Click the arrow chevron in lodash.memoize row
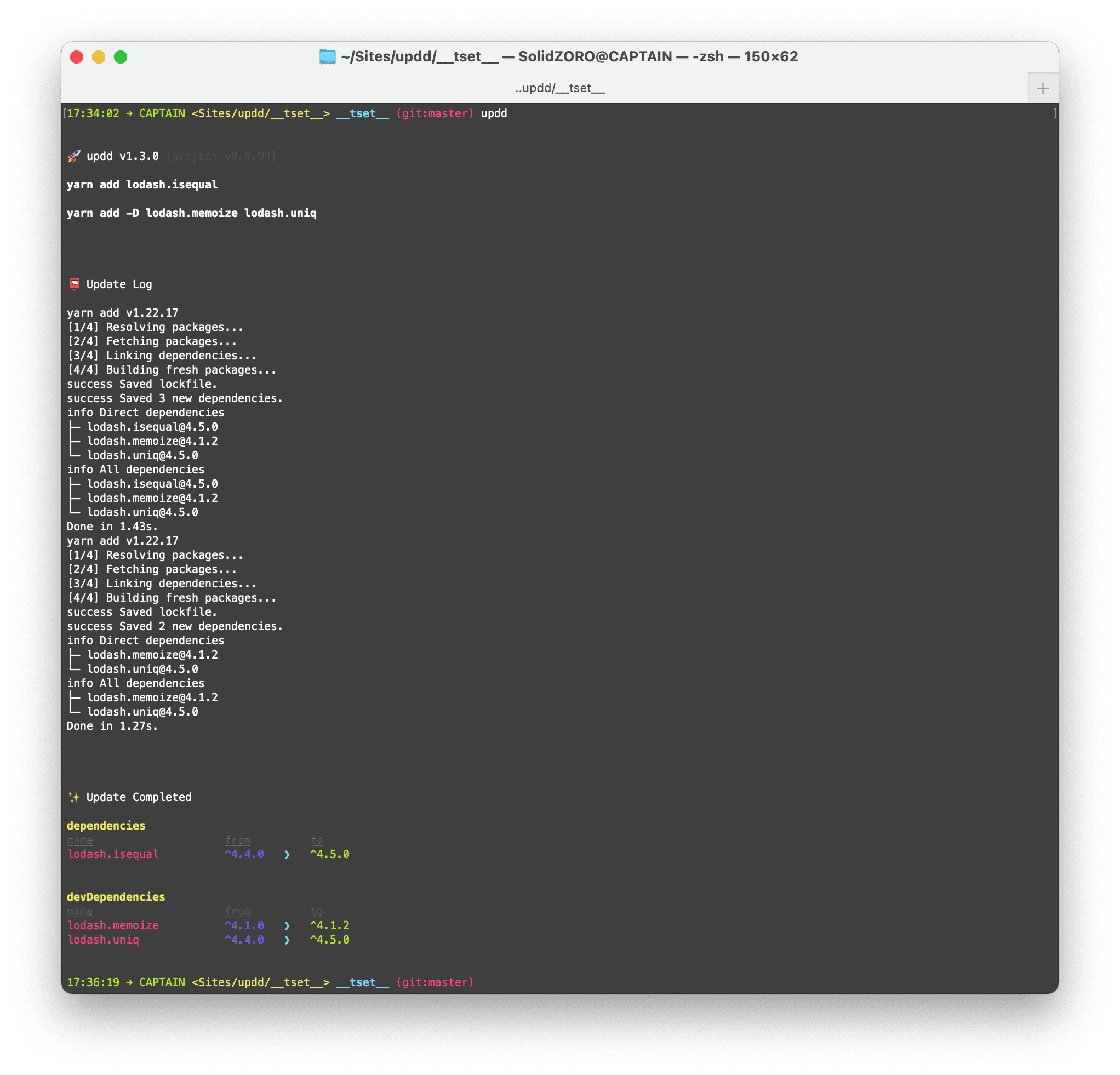 287,926
